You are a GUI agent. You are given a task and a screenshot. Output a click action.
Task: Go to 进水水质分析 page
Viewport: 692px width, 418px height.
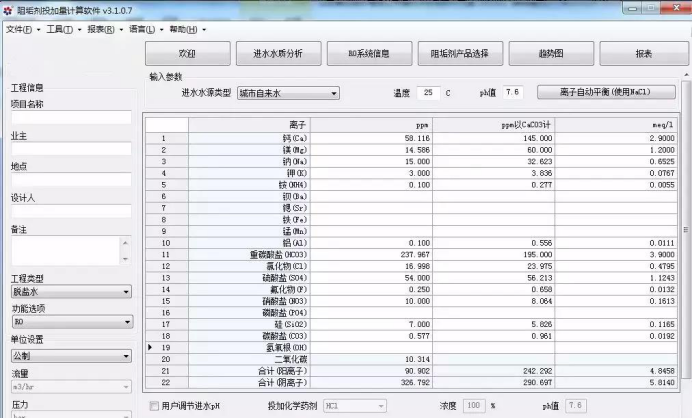pos(278,53)
